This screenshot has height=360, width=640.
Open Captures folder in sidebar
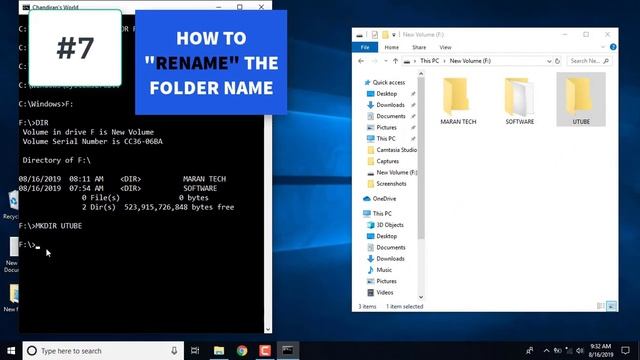(x=387, y=161)
